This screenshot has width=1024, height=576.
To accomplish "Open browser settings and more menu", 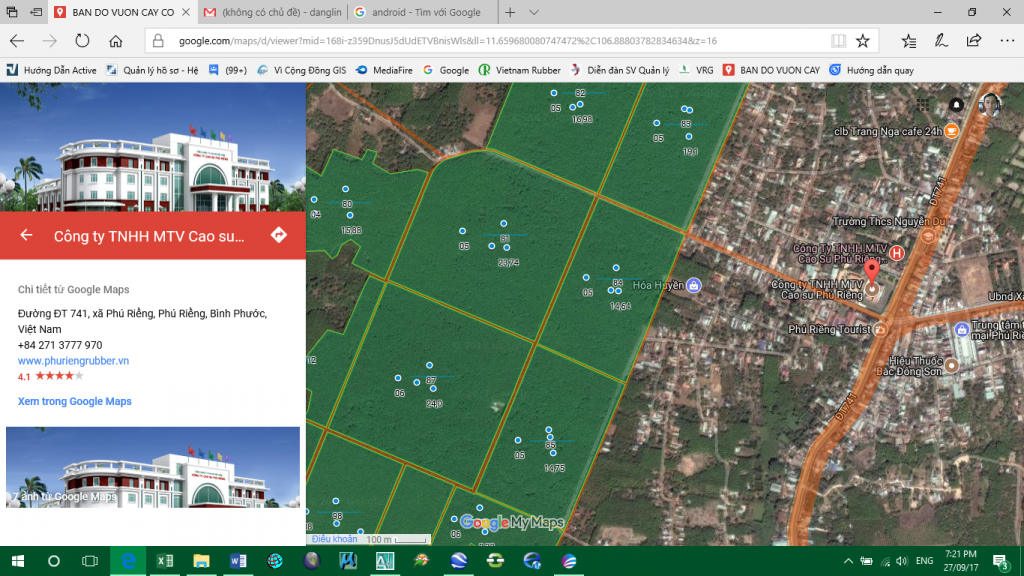I will tap(1007, 41).
